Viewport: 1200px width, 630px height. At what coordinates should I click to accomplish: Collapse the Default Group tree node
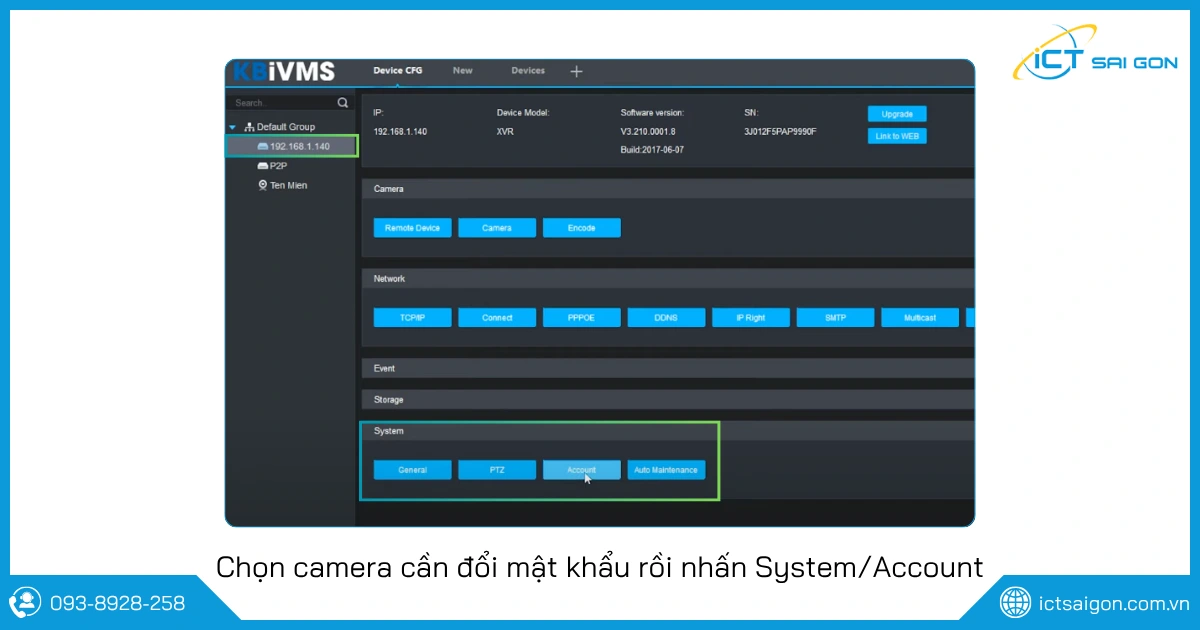click(233, 127)
